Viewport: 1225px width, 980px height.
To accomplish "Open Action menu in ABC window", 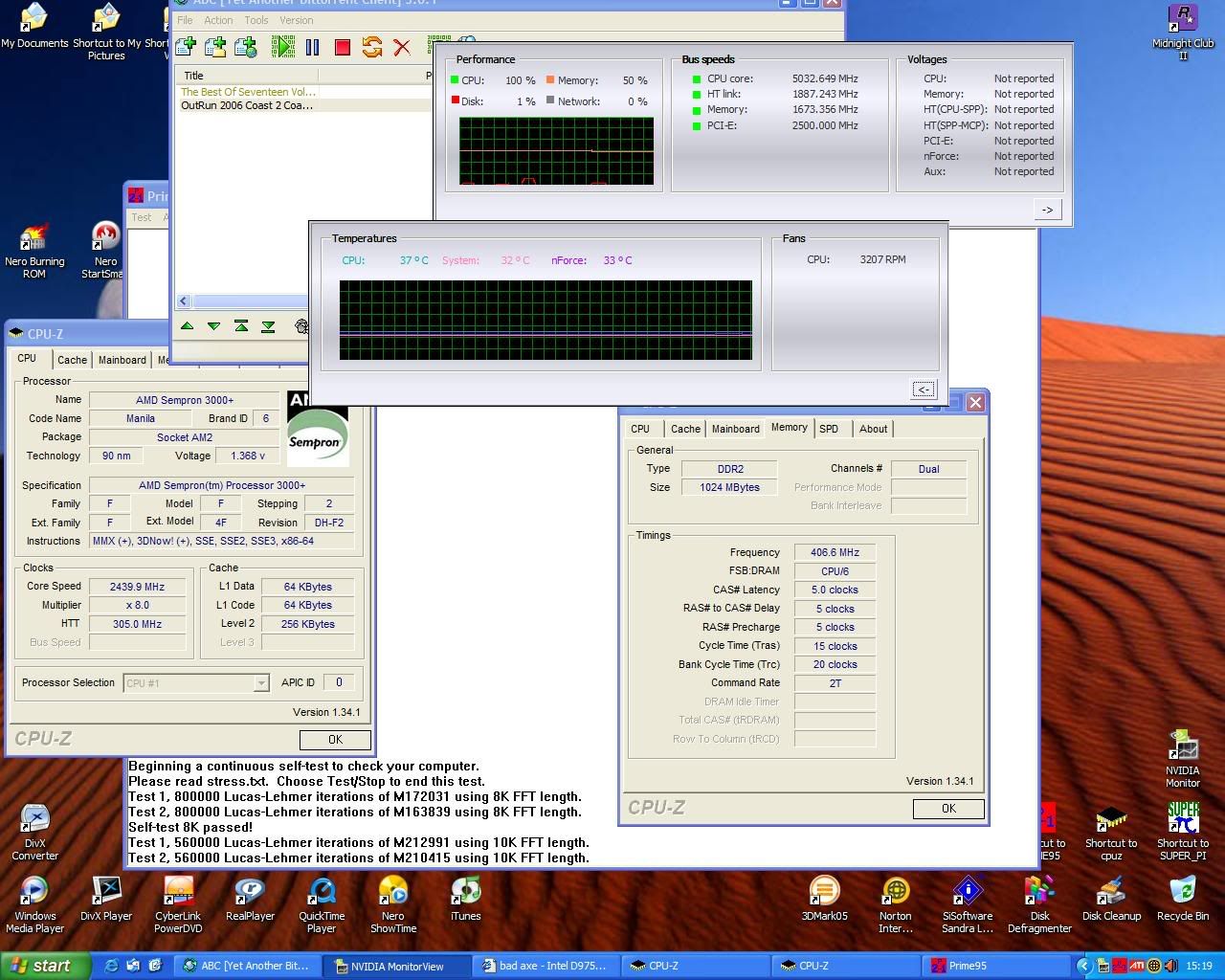I will [x=218, y=20].
